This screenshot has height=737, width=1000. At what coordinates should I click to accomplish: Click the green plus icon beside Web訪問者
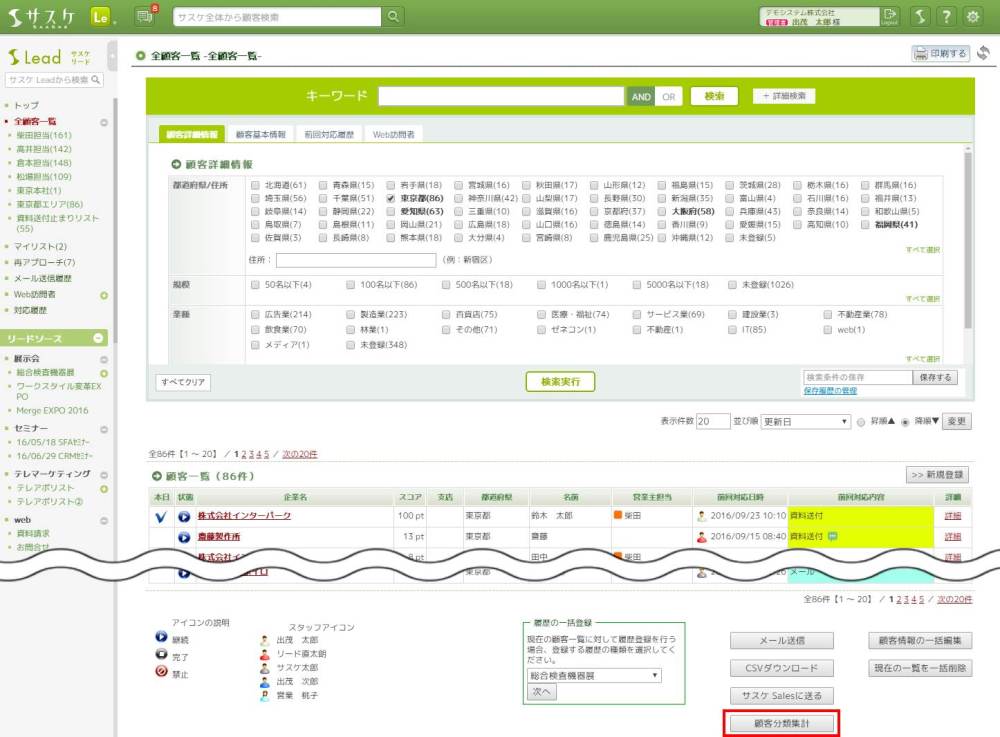(104, 295)
